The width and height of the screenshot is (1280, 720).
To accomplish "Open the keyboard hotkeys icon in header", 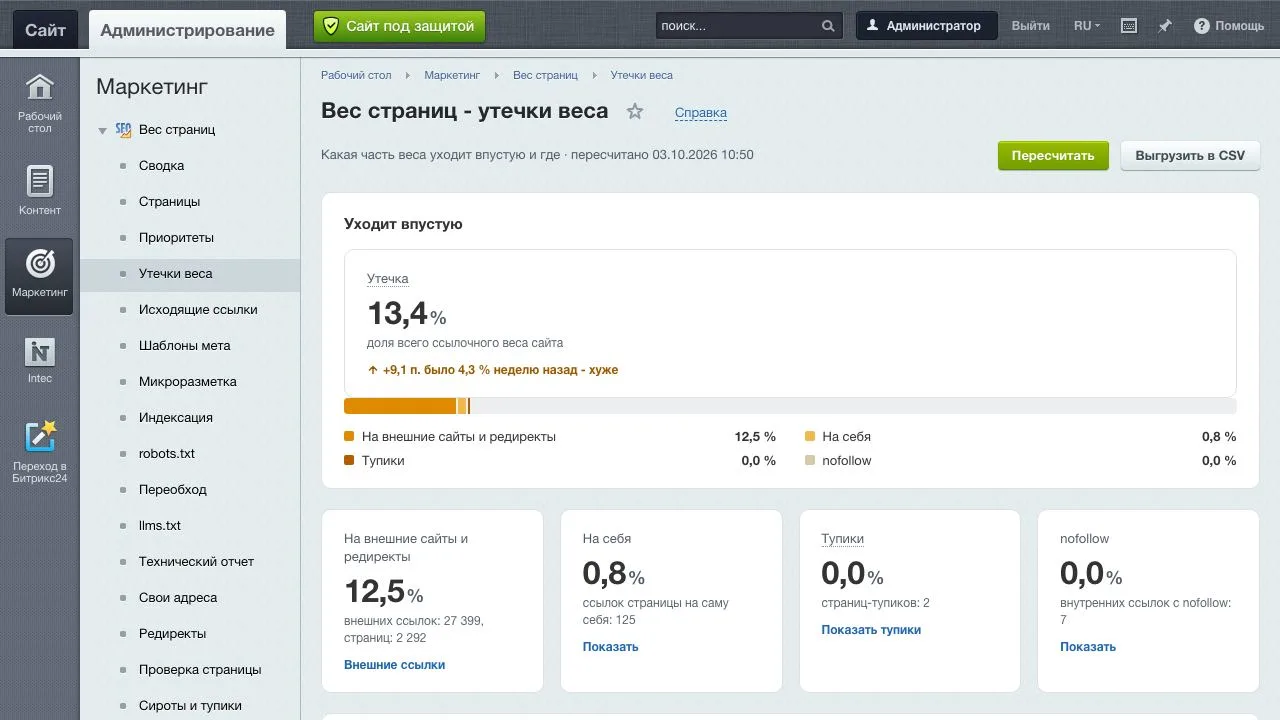I will (1129, 26).
